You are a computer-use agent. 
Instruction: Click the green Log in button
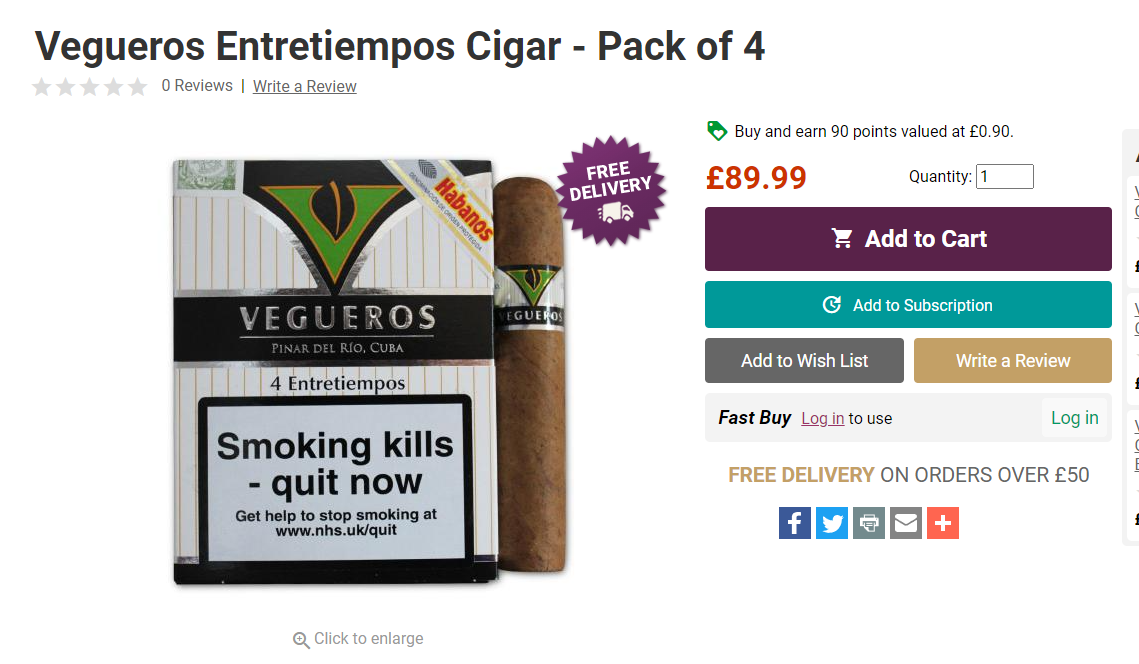tap(1074, 418)
